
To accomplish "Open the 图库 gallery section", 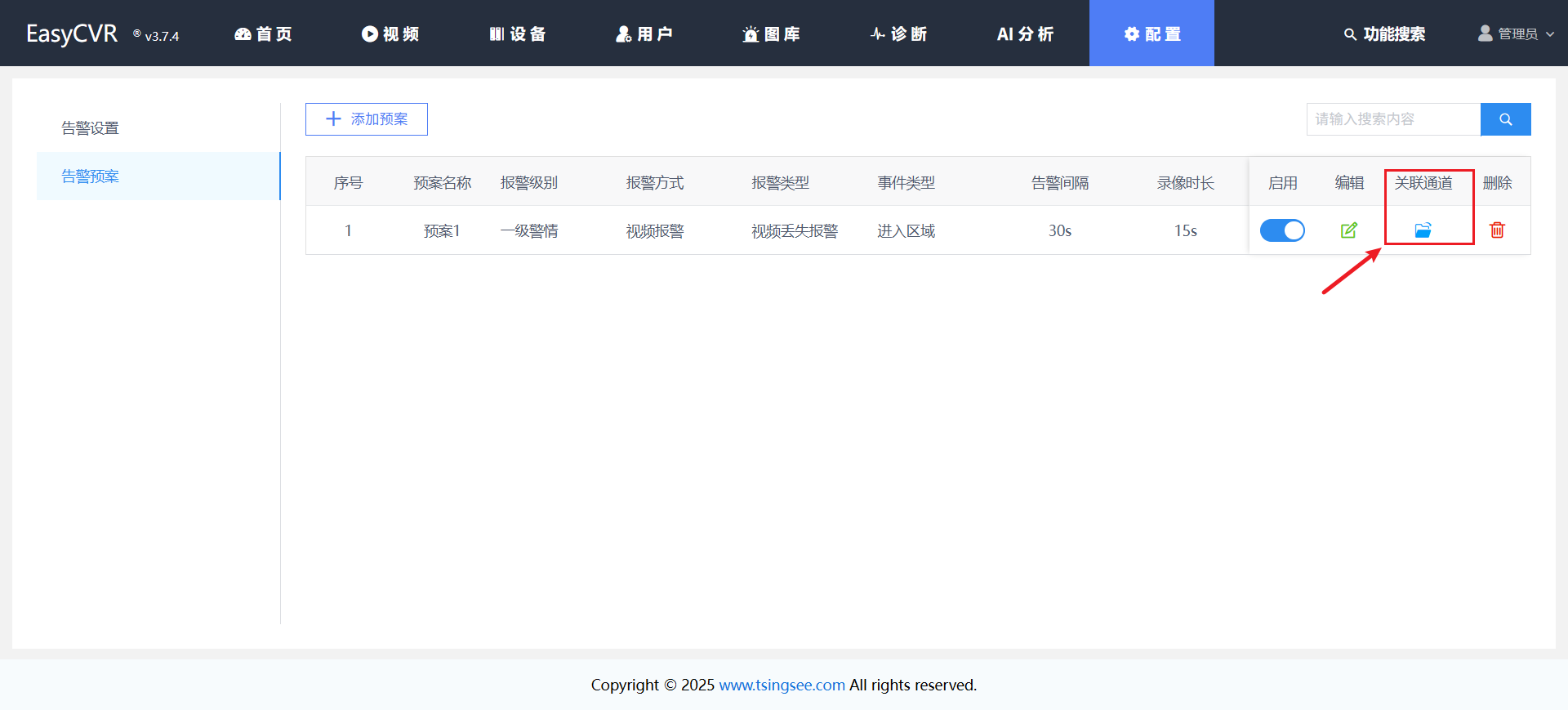I will coord(772,34).
